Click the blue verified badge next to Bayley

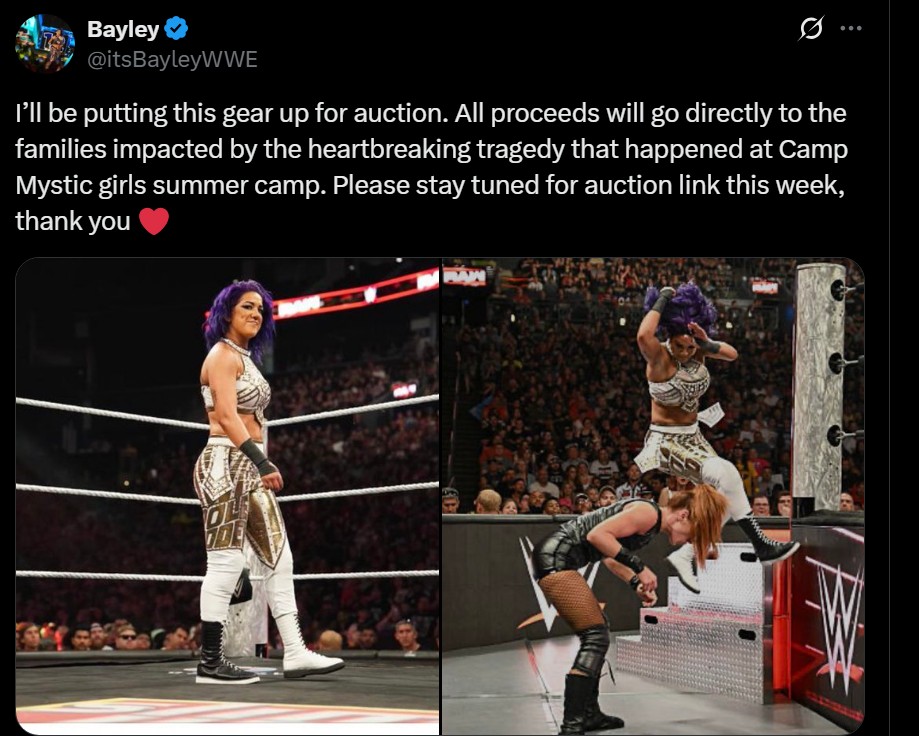tap(176, 29)
